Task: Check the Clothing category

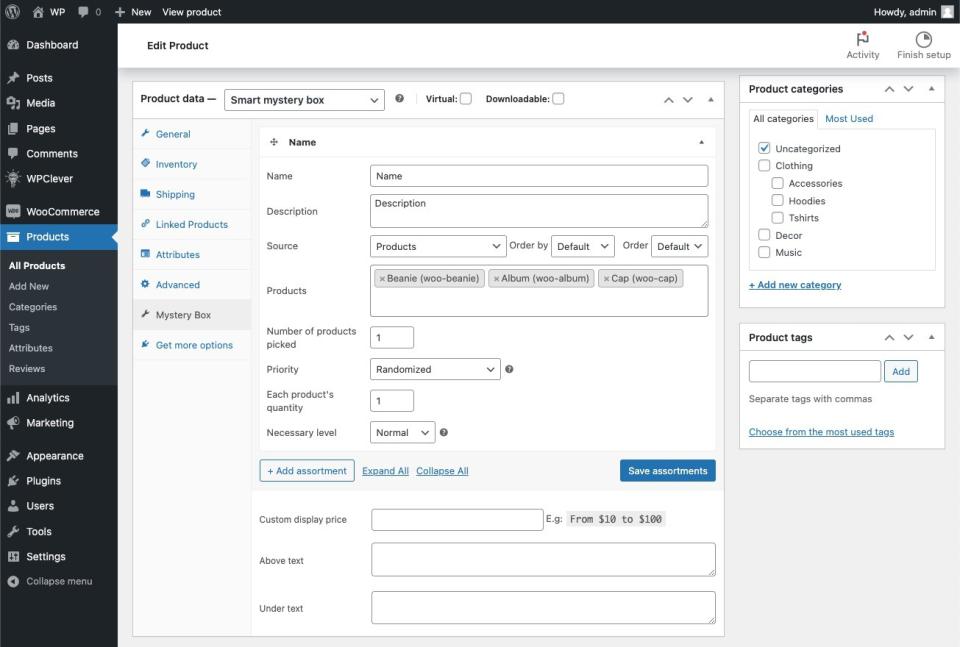Action: 764,166
